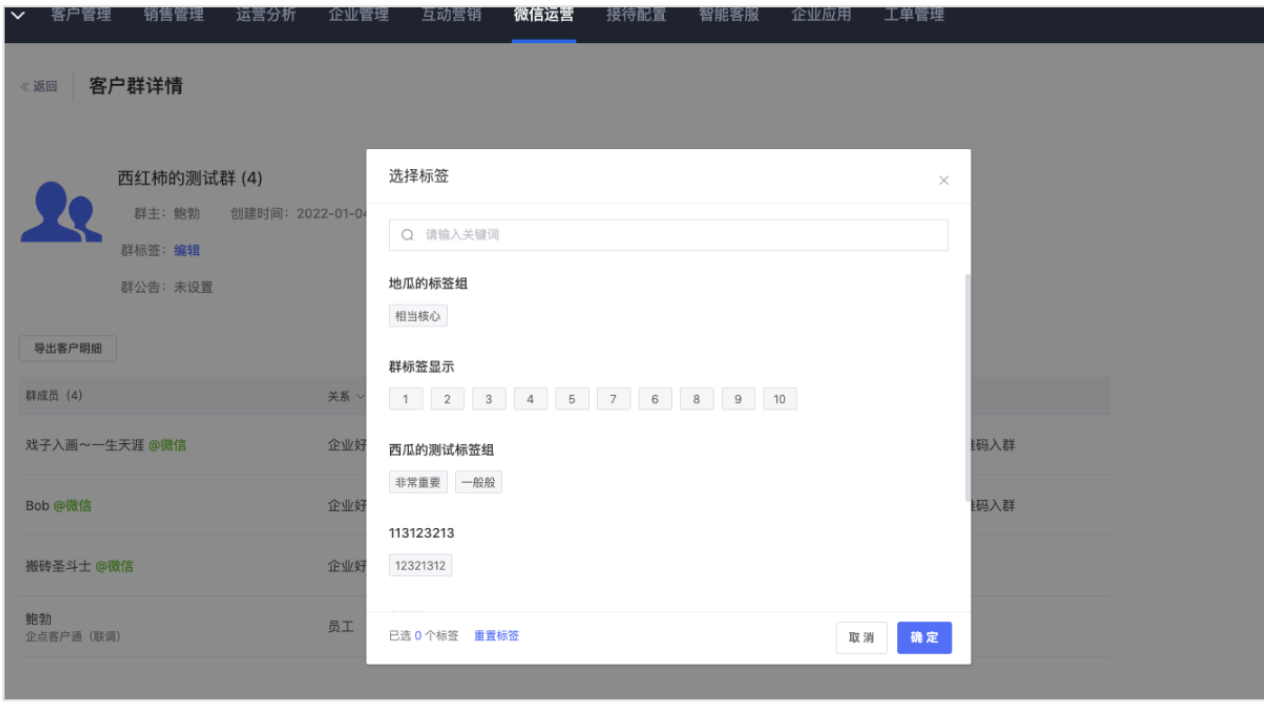
Task: Open 接待配置 menu
Action: coord(636,15)
